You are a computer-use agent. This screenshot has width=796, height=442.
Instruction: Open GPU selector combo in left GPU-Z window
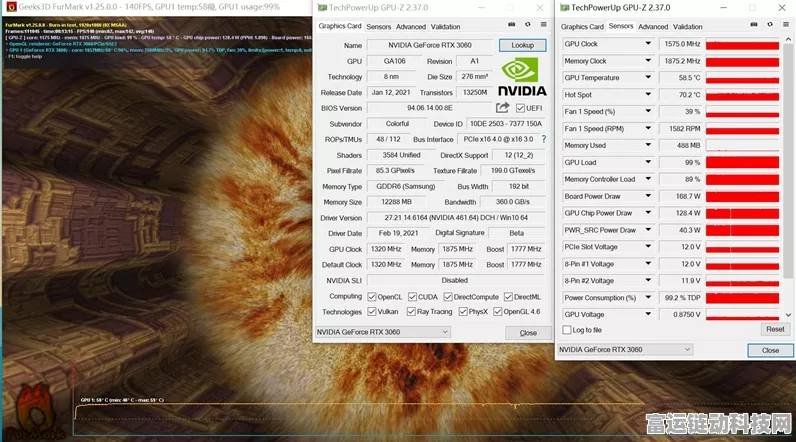coord(383,332)
